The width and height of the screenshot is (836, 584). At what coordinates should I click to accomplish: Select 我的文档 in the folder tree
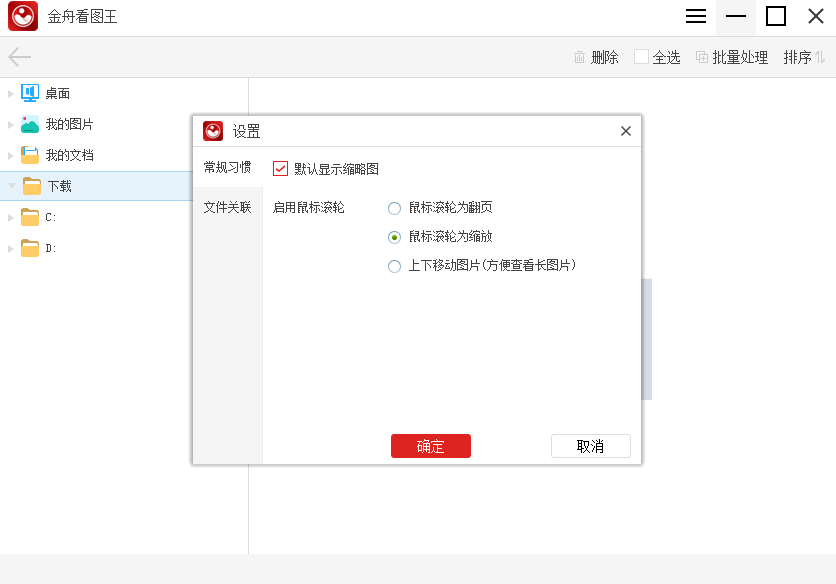(69, 155)
